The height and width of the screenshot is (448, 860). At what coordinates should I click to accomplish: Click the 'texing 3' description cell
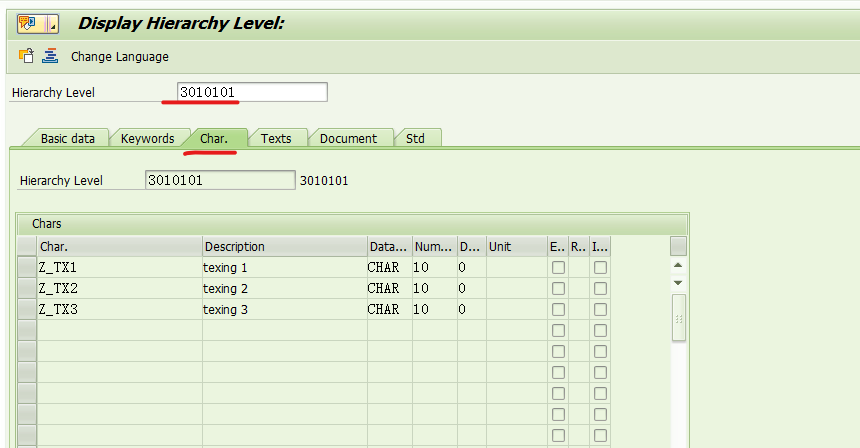point(285,309)
